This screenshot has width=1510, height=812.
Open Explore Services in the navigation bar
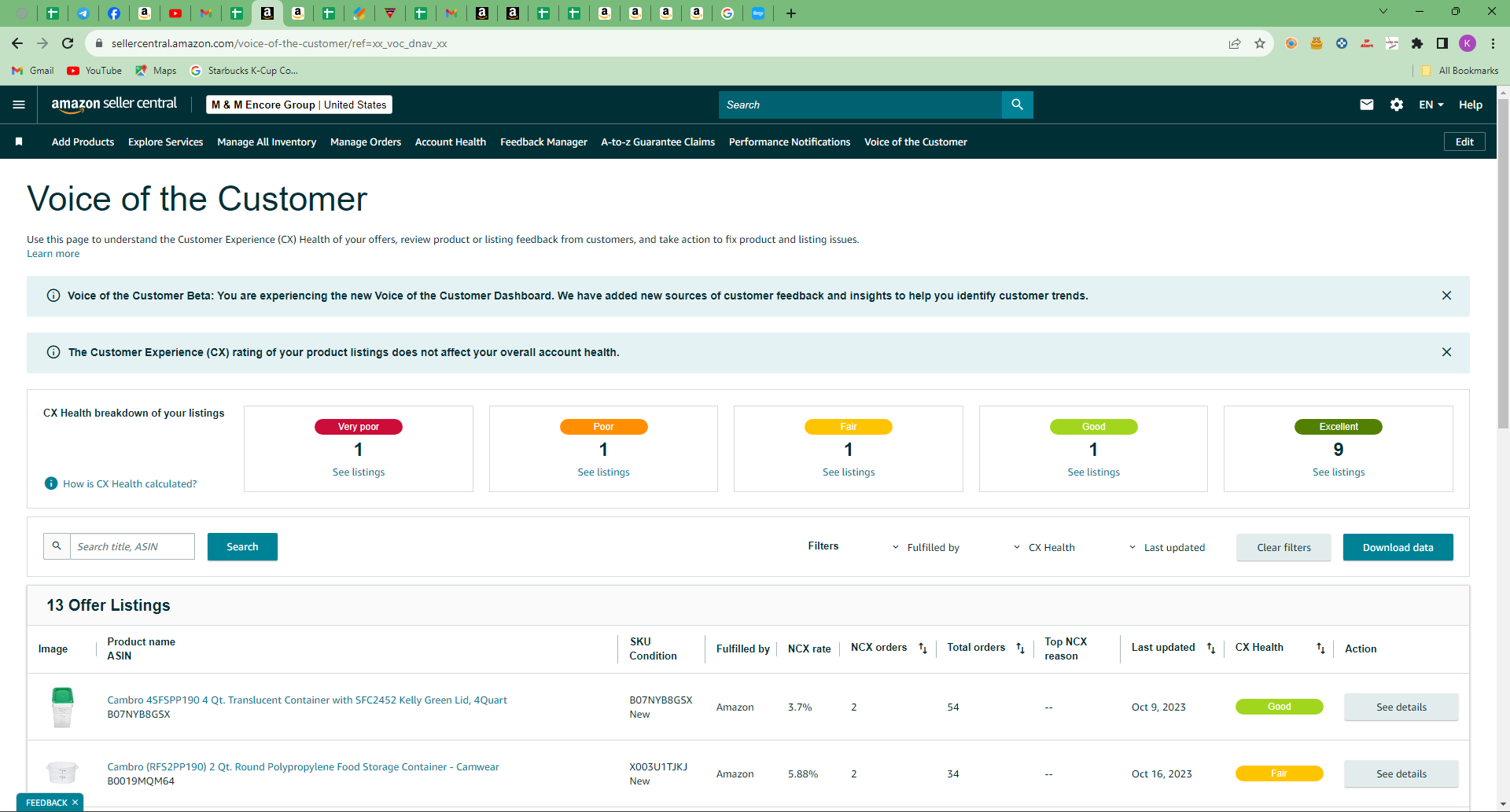pos(165,141)
